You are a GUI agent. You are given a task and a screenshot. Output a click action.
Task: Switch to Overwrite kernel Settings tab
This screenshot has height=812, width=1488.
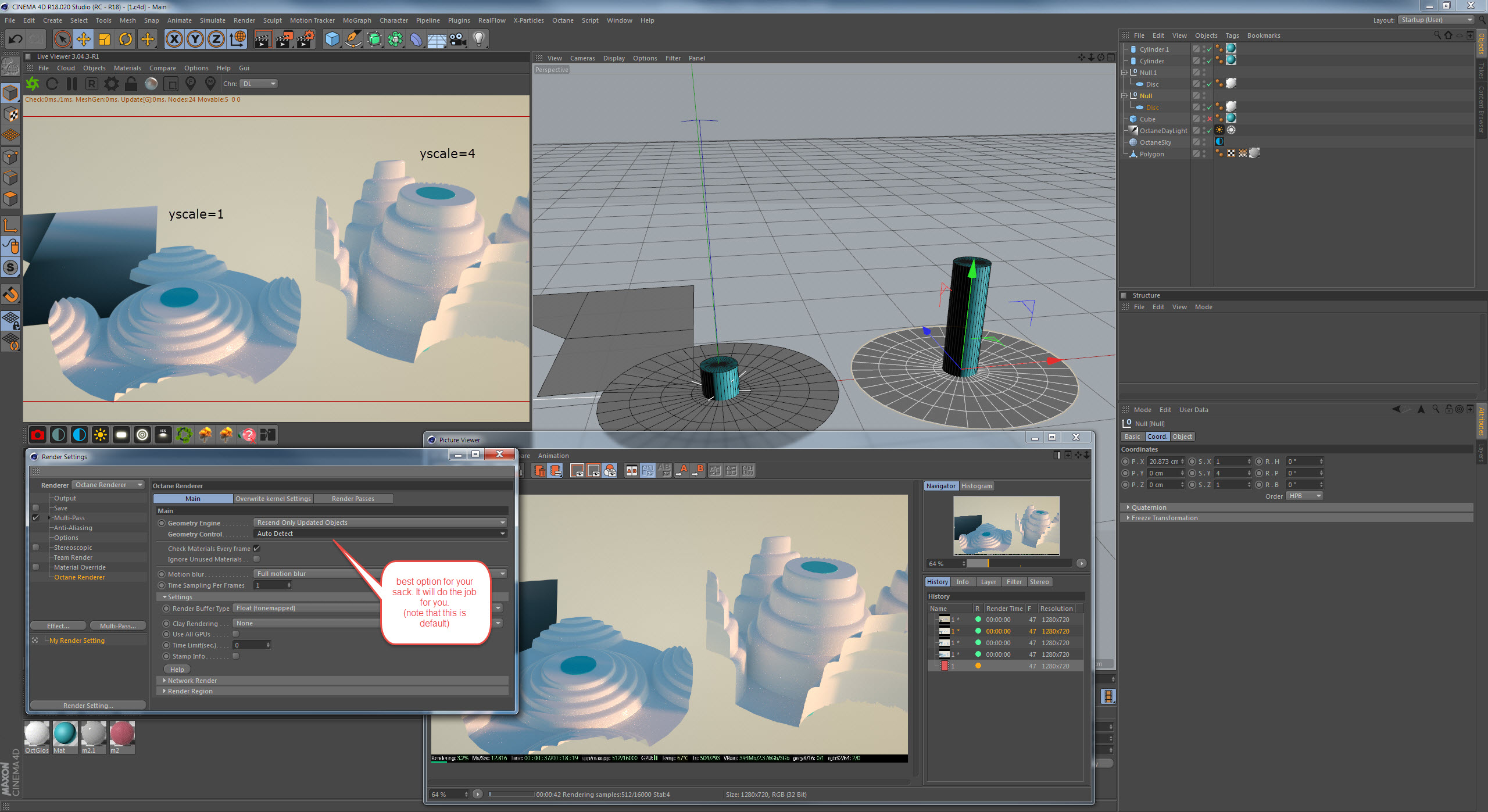273,499
